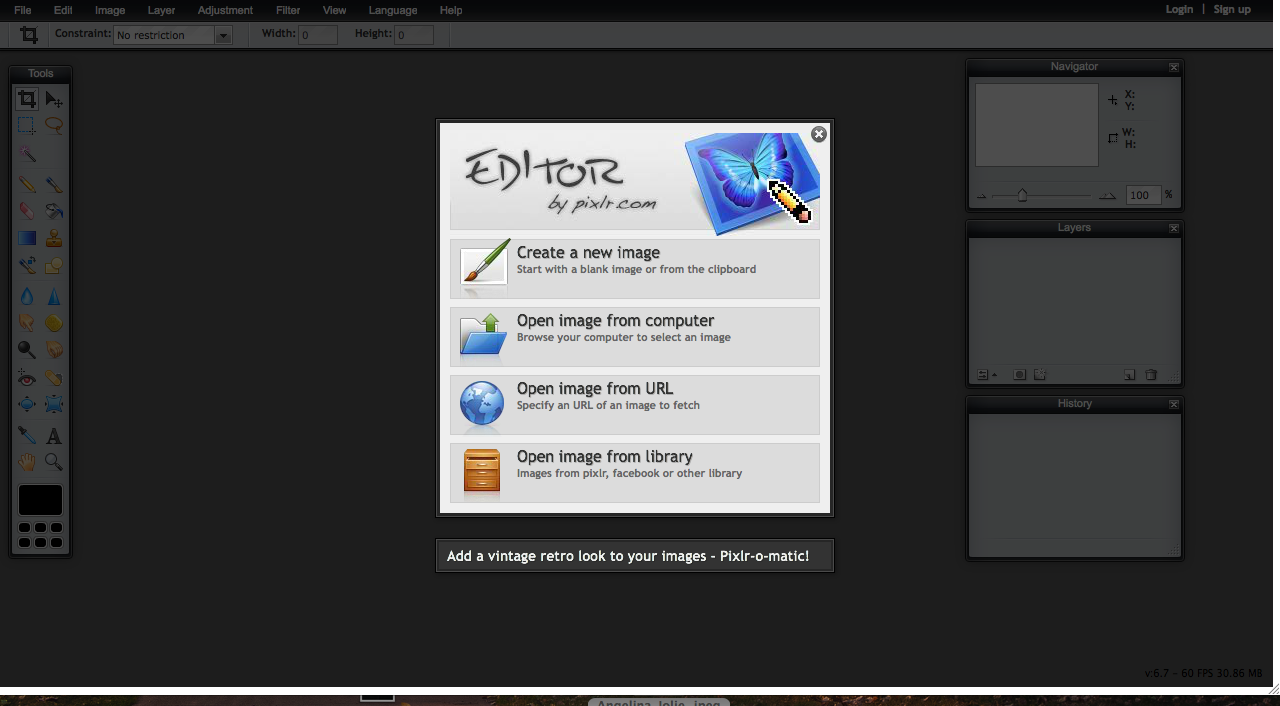The image size is (1280, 706).
Task: Click the Sign up link
Action: tap(1232, 9)
